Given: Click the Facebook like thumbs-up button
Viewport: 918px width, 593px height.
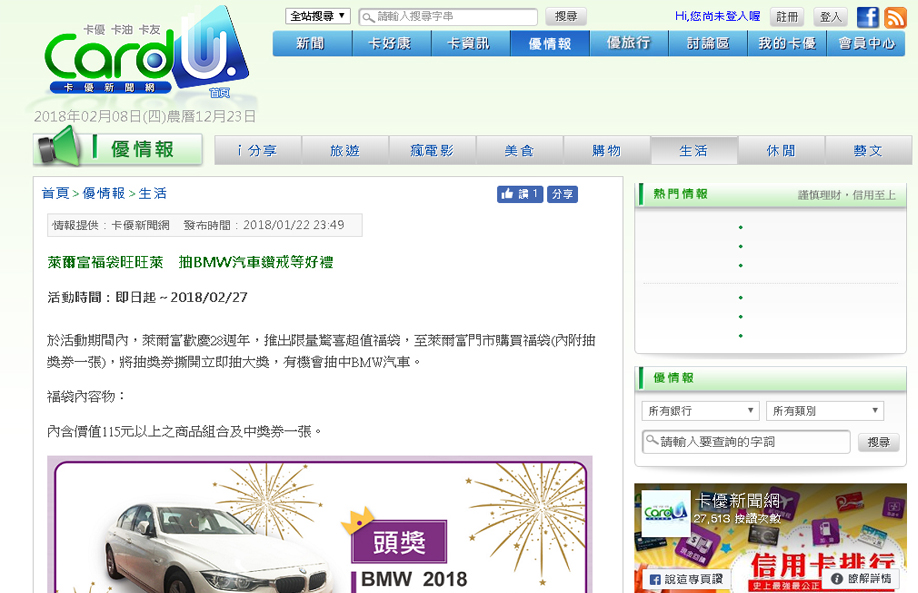Looking at the screenshot, I should tap(520, 194).
